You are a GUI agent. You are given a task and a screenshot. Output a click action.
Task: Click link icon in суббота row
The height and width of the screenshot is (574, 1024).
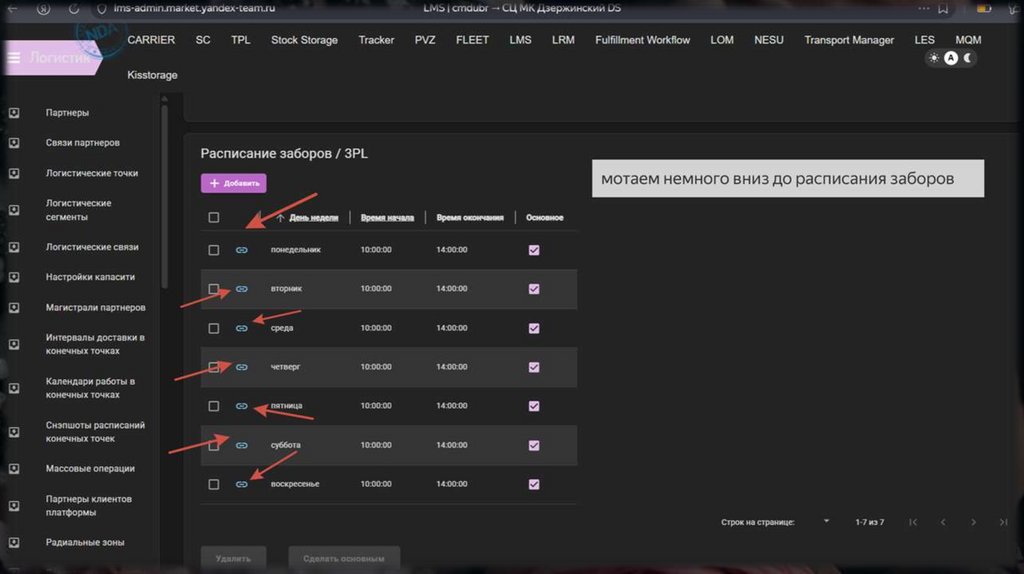tap(242, 445)
